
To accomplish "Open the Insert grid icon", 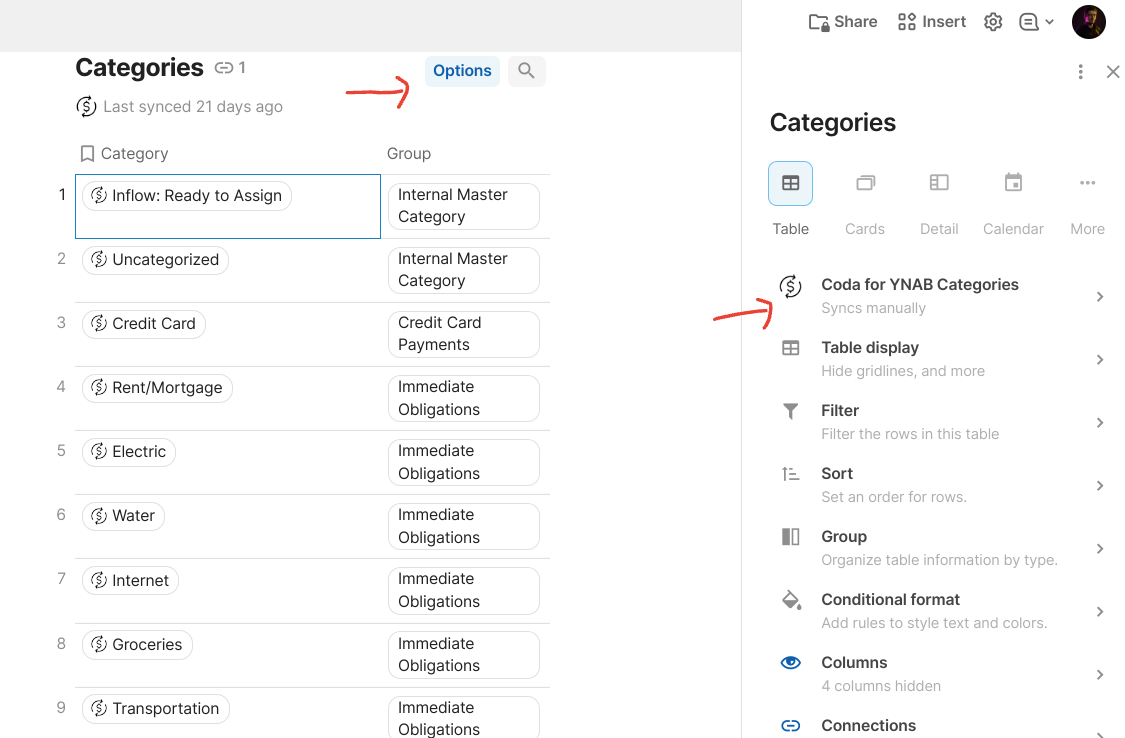I will tap(907, 22).
